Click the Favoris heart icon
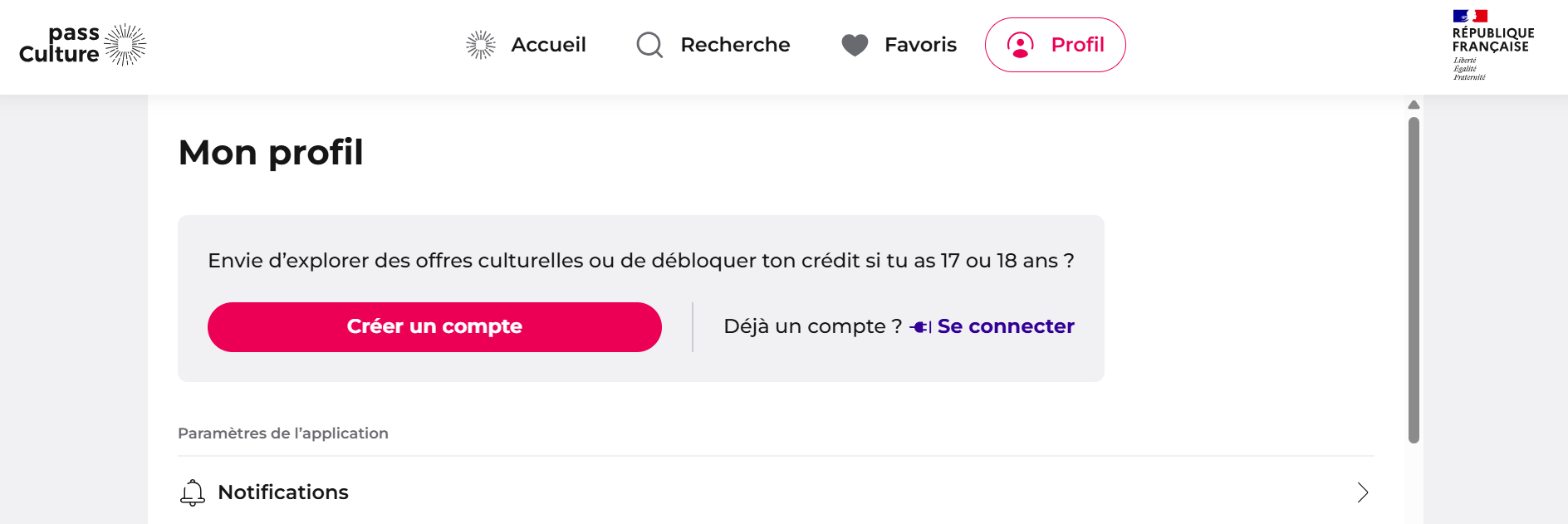This screenshot has height=524, width=1568. [x=855, y=45]
